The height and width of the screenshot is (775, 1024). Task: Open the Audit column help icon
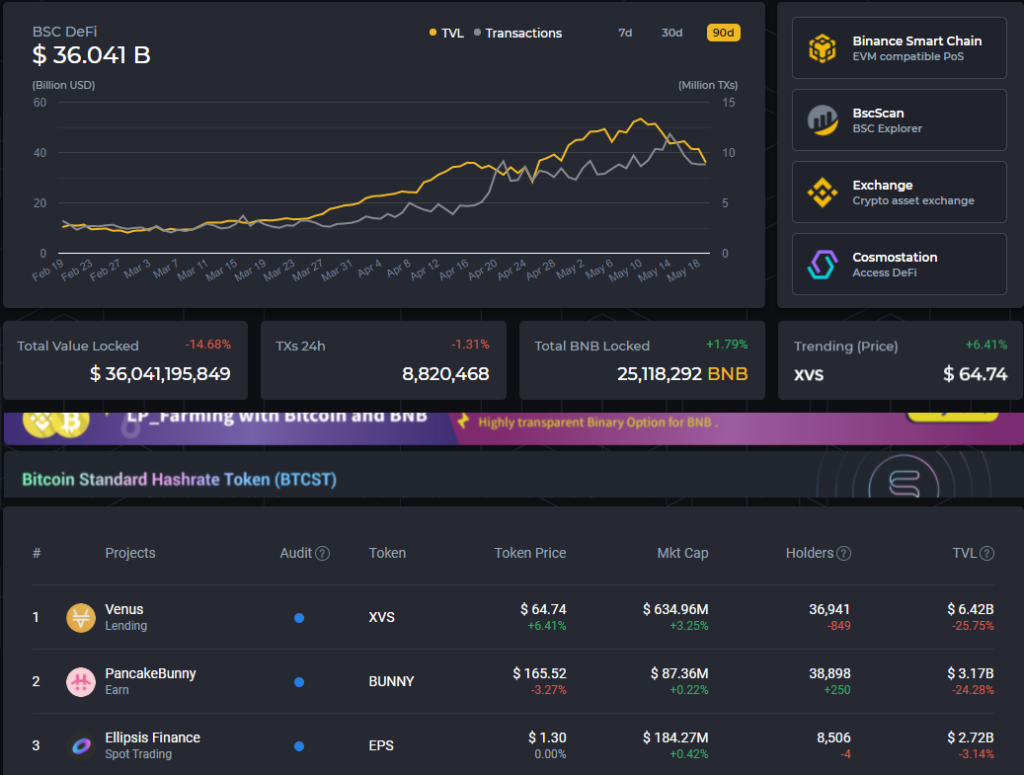[323, 553]
